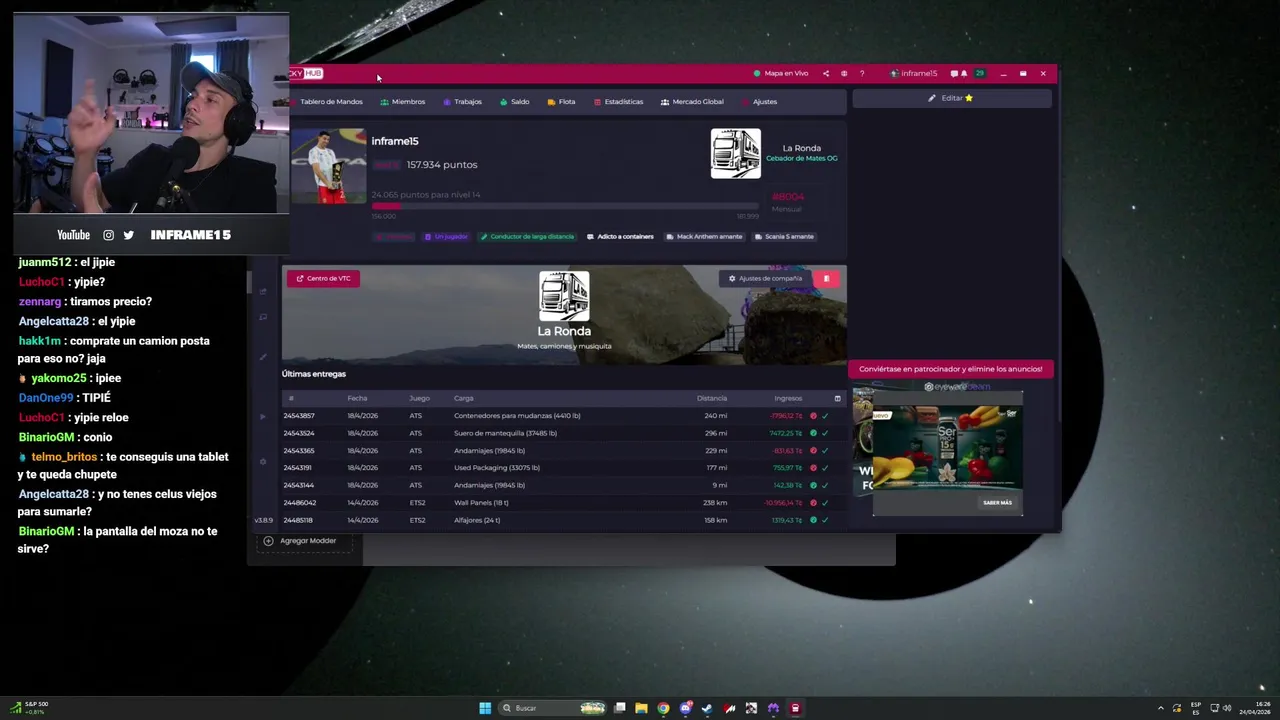Open the Windows Start menu
This screenshot has height=720, width=1280.
[485, 708]
